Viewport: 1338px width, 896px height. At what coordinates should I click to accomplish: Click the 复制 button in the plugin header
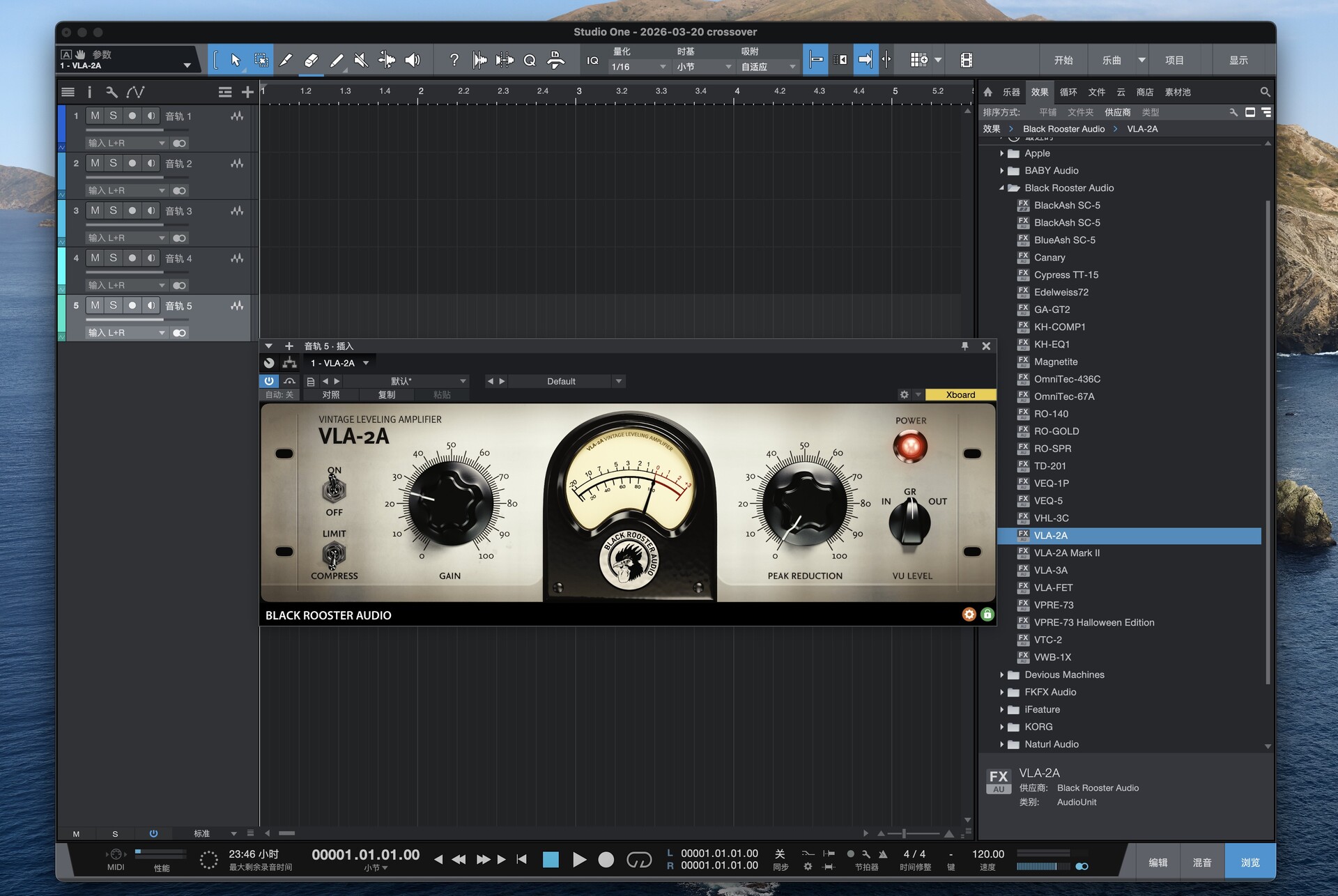coord(387,394)
